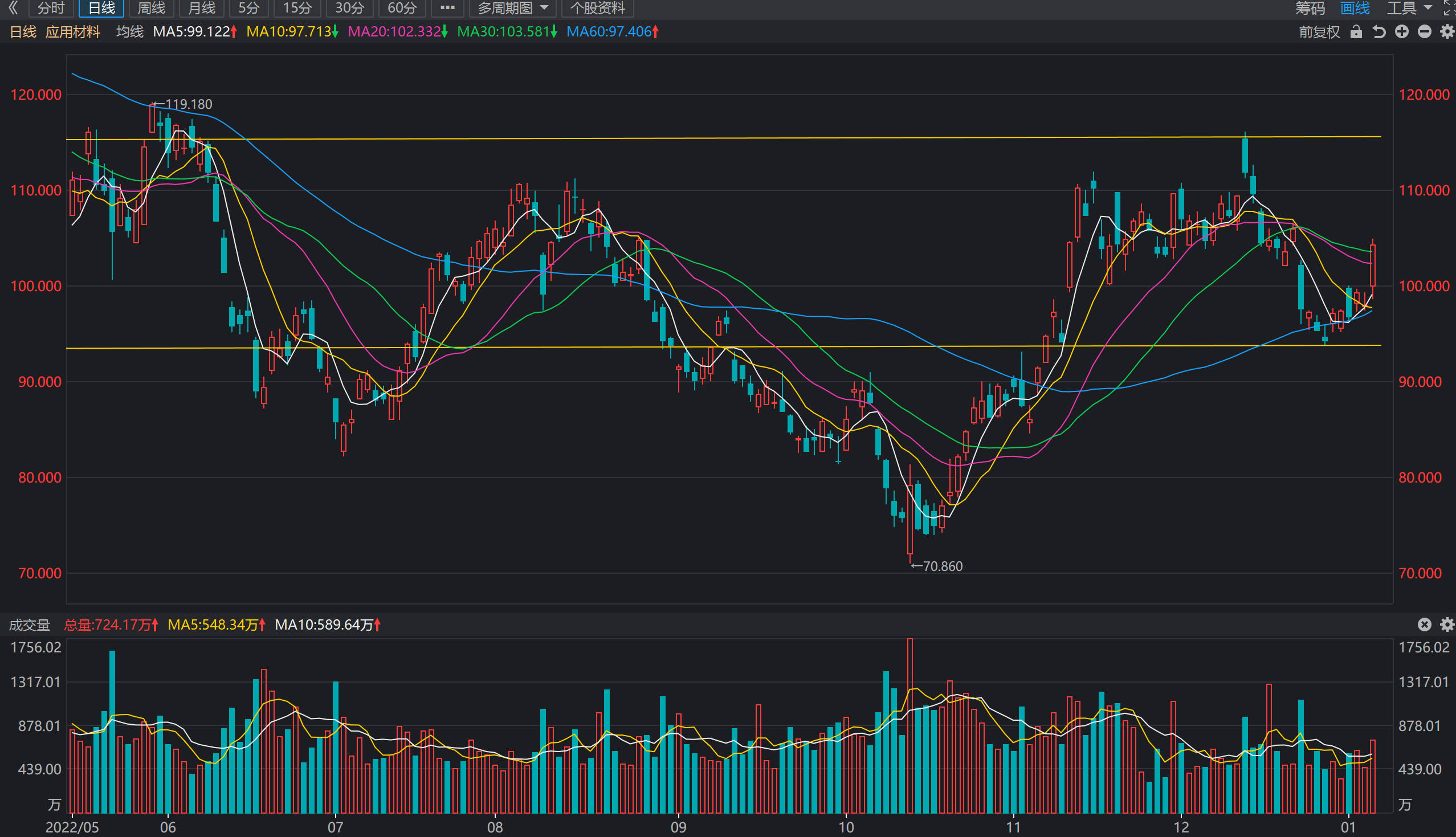Click the fullscreen expand icon
This screenshot has width=1456, height=837.
pos(1449,8)
